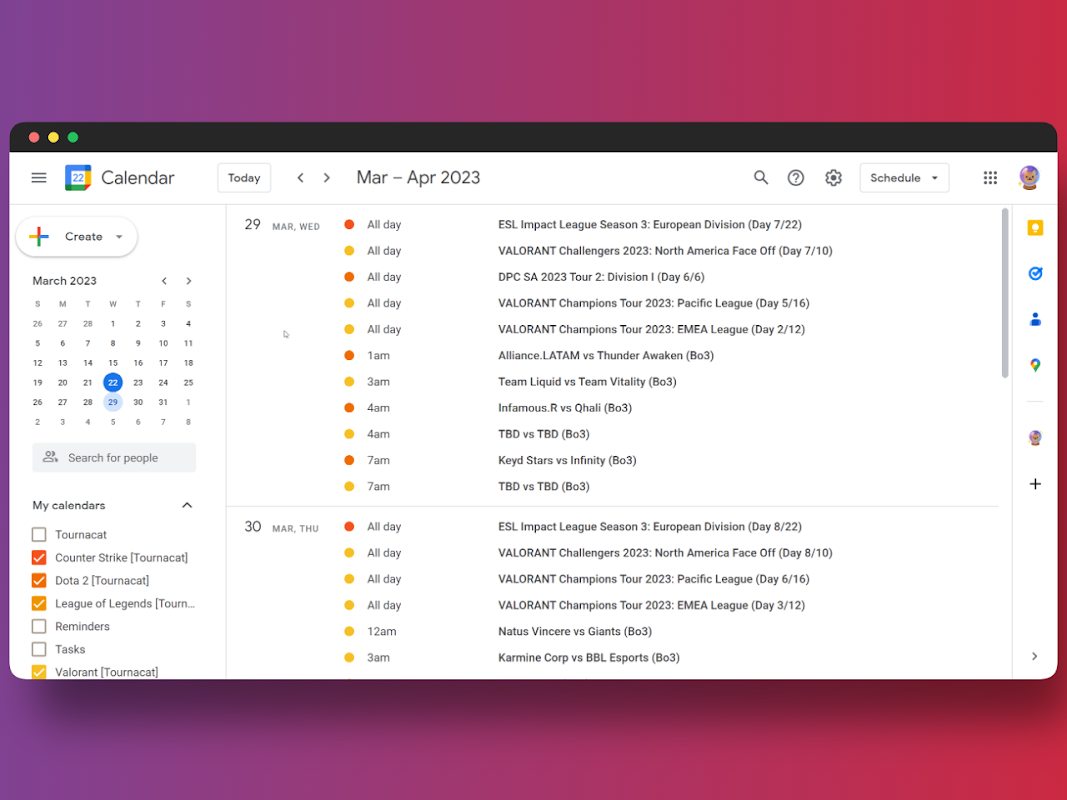Open Natus Vincere vs Giants event

(575, 631)
